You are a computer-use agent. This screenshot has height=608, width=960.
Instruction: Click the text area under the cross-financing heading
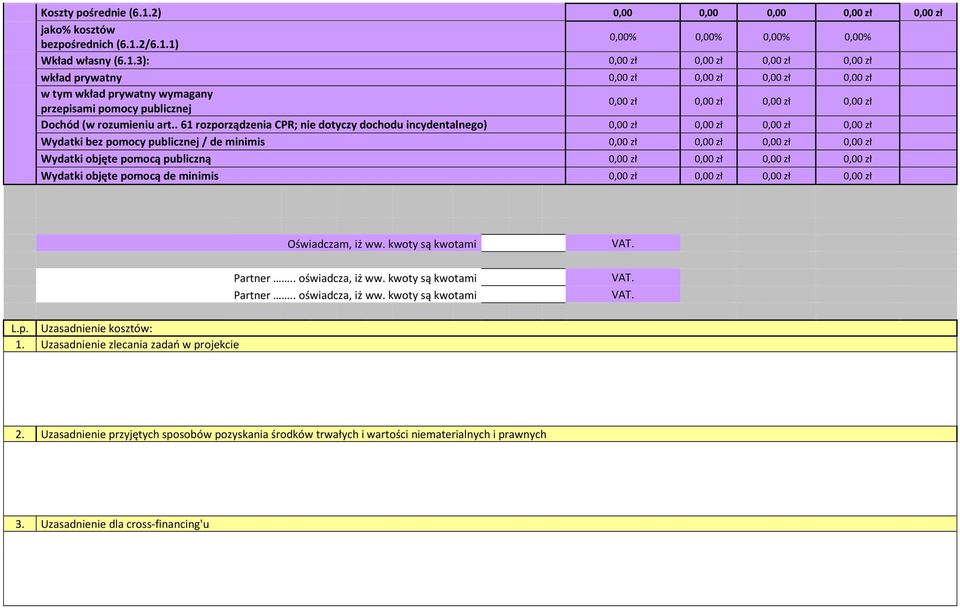(x=480, y=569)
